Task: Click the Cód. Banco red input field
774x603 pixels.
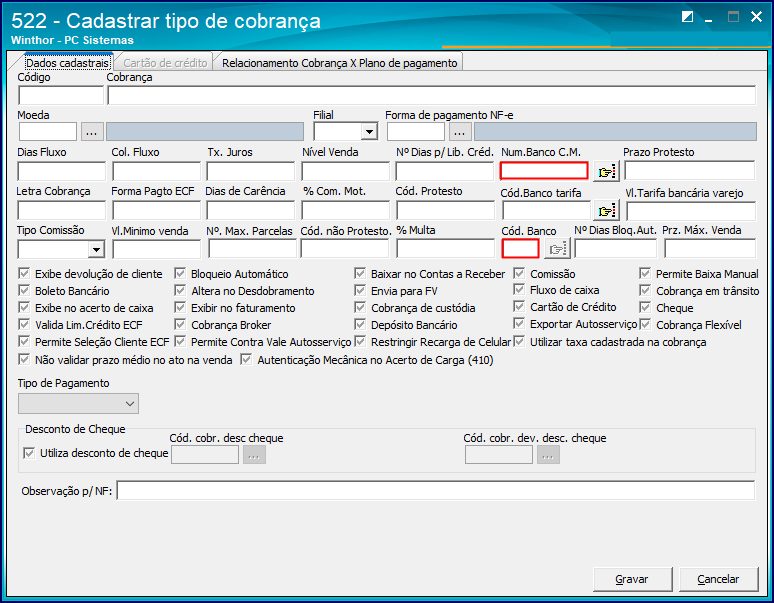Action: [x=520, y=249]
